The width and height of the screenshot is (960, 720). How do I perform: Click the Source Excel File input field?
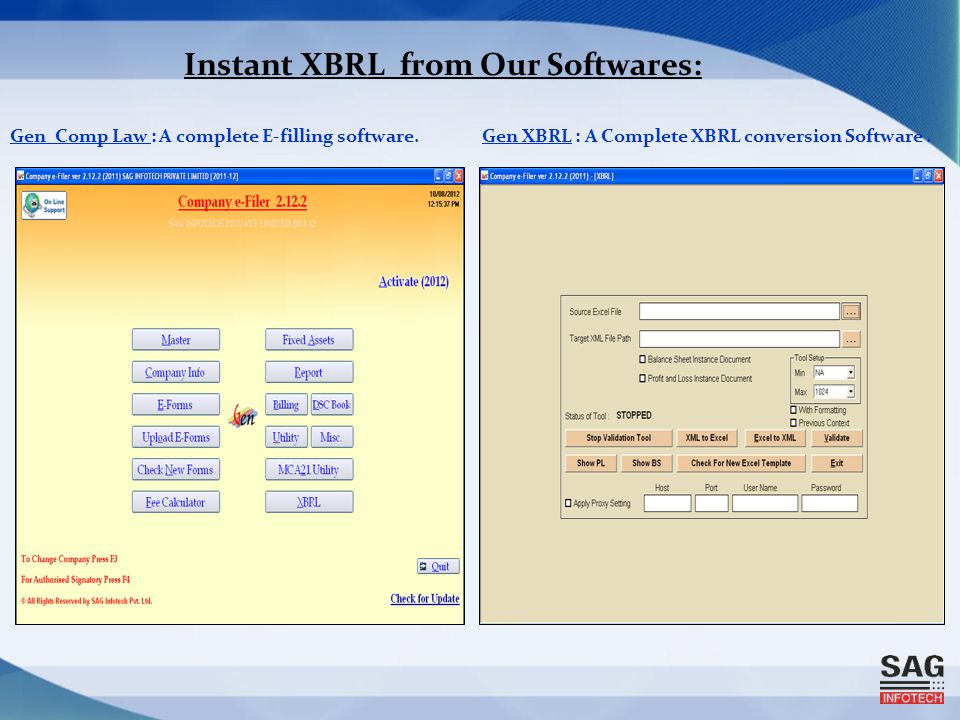pyautogui.click(x=739, y=312)
